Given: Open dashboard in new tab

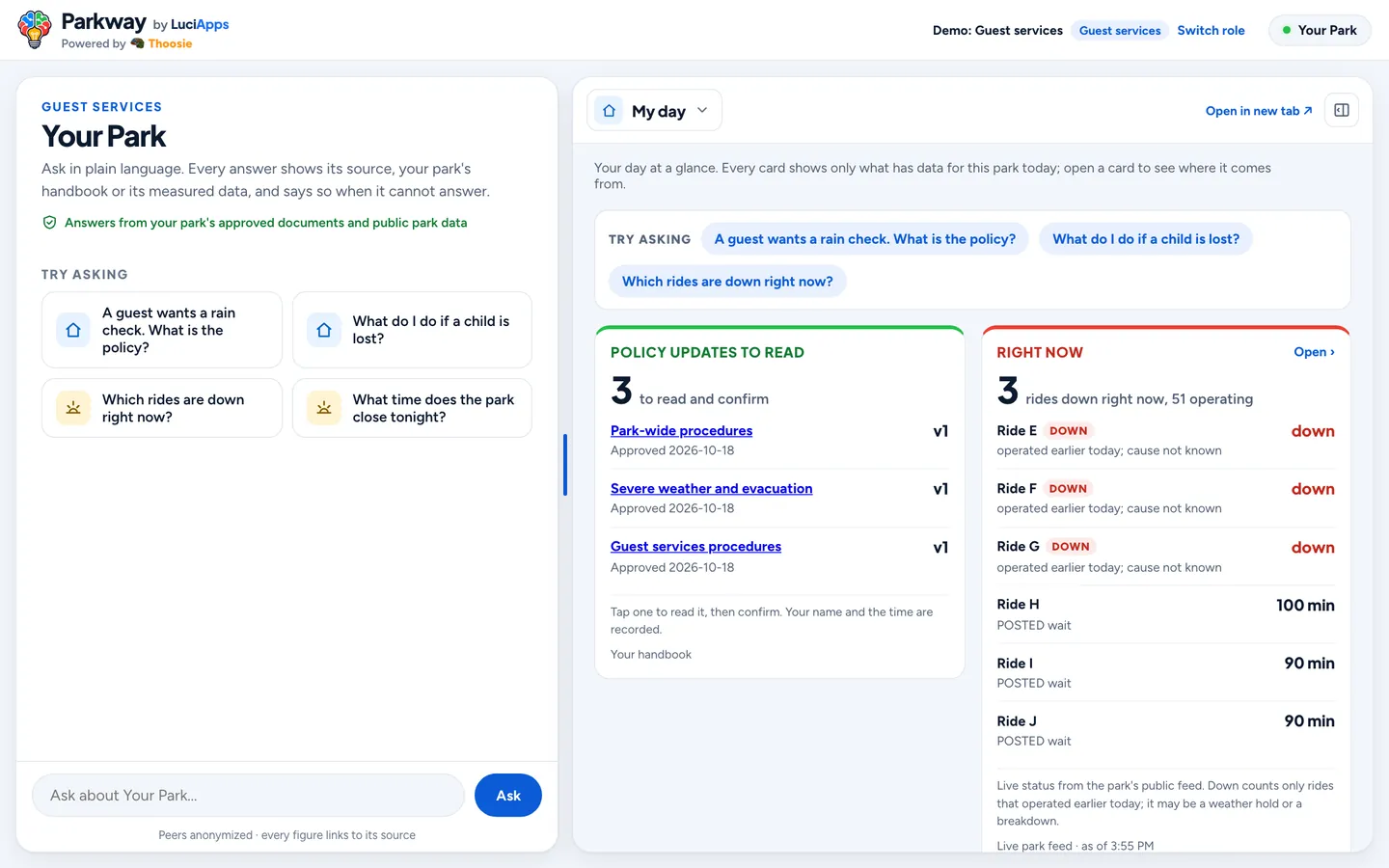Looking at the screenshot, I should click(1259, 111).
